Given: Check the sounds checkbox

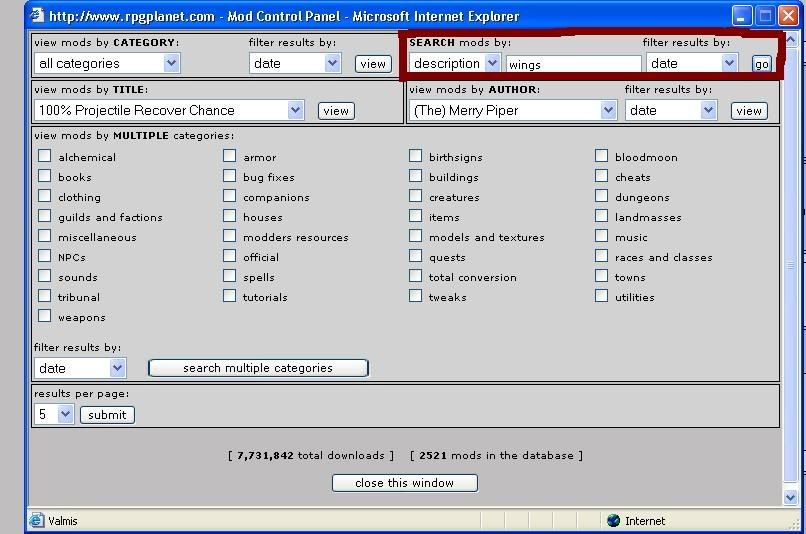Looking at the screenshot, I should point(45,276).
